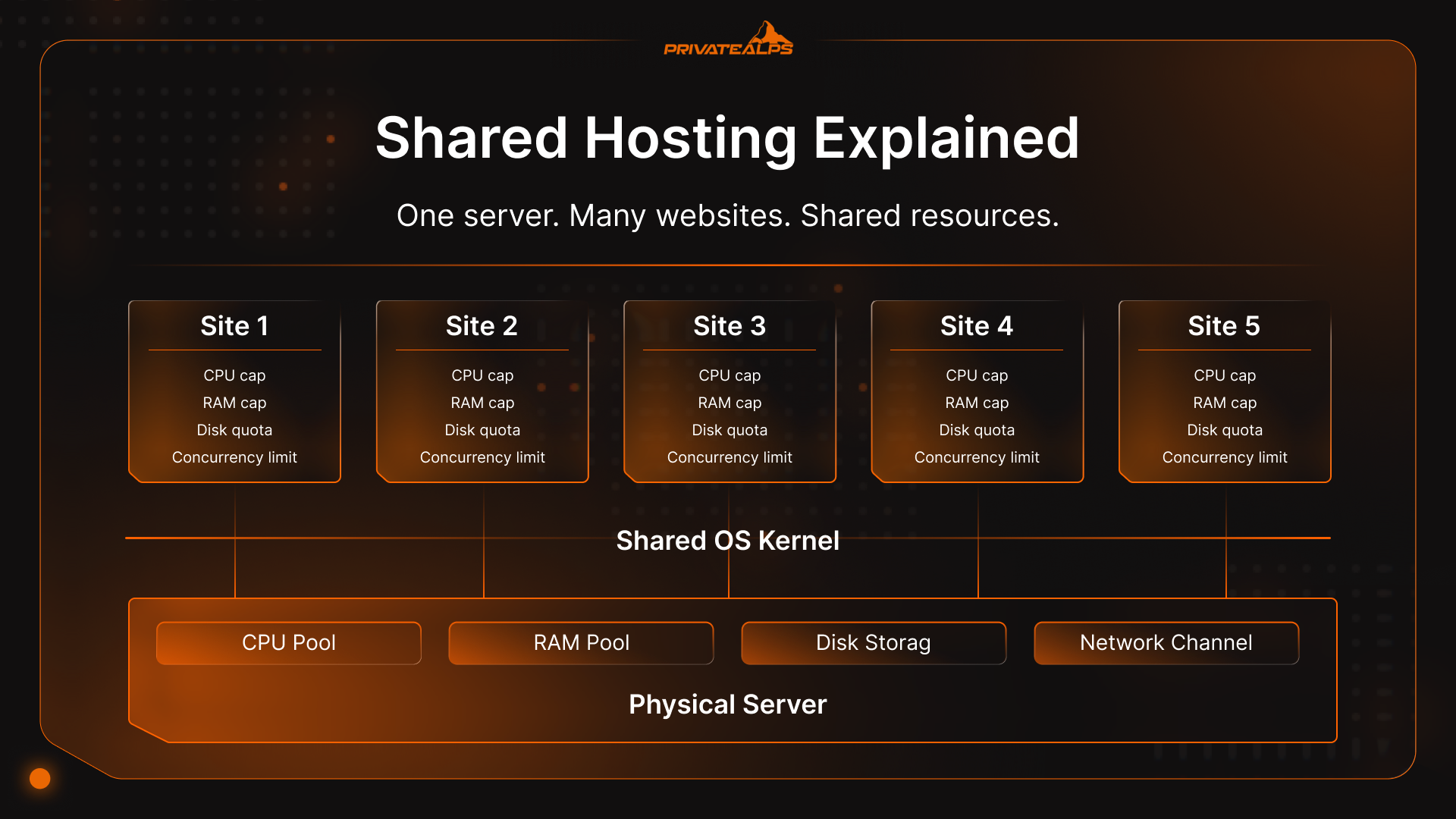Click 'Concurrency limit' in the Site 1 card
Viewport: 1456px width, 819px height.
(234, 457)
